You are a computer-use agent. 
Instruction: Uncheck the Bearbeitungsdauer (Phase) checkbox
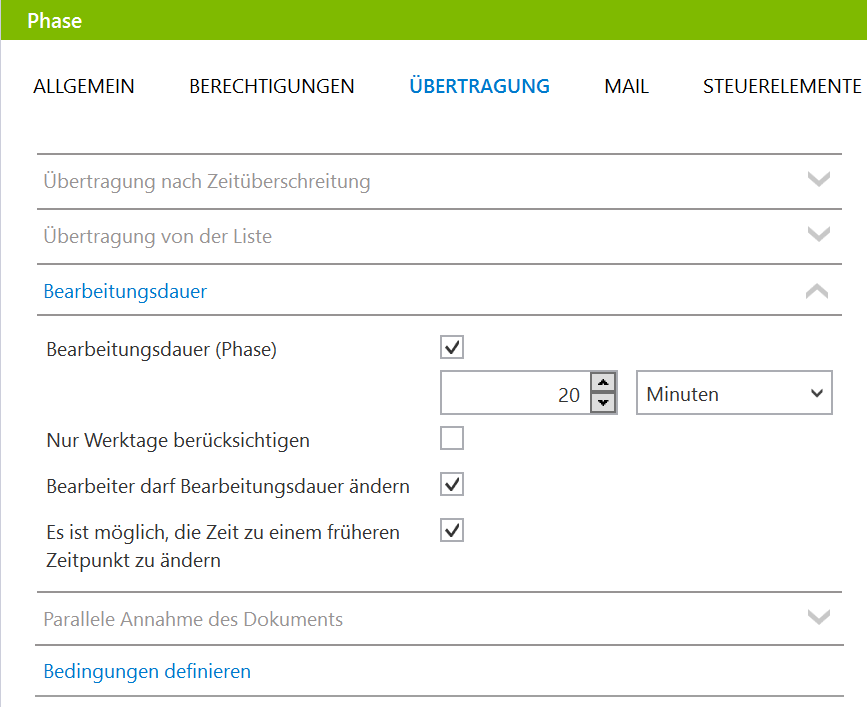(452, 347)
